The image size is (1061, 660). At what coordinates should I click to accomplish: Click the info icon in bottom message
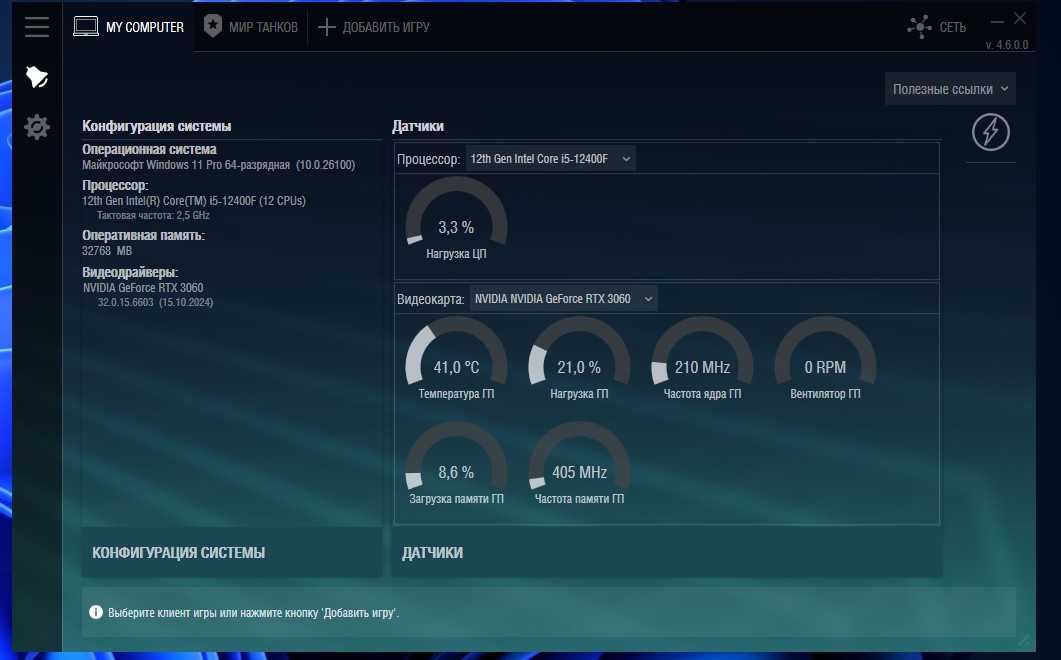(x=96, y=613)
